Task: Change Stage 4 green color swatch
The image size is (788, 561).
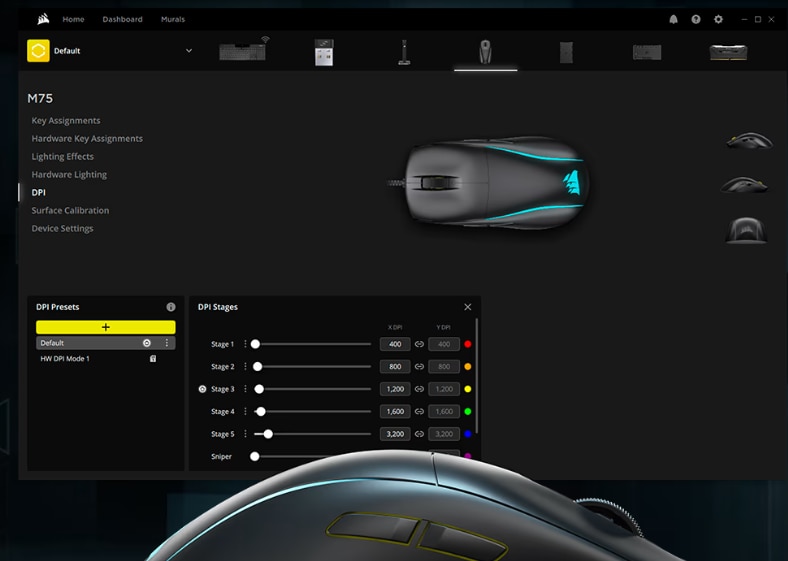Action: pyautogui.click(x=468, y=411)
